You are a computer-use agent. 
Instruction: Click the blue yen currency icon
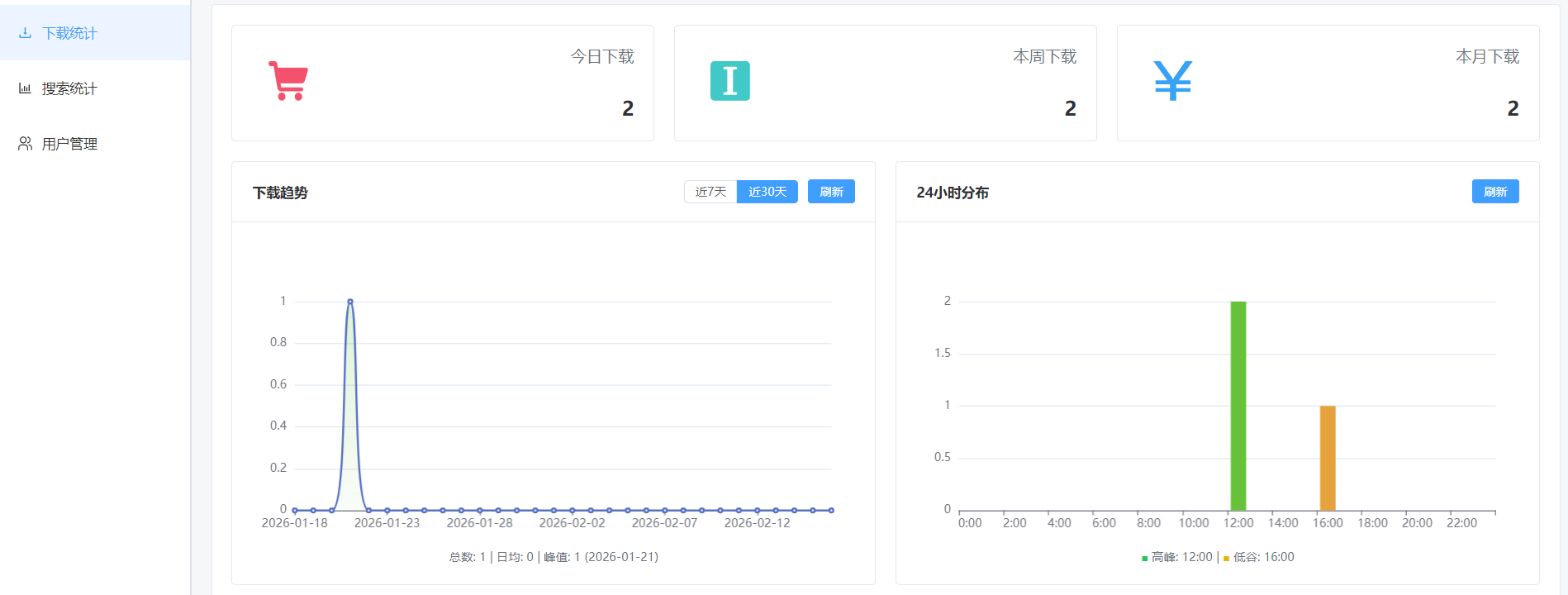coord(1172,81)
